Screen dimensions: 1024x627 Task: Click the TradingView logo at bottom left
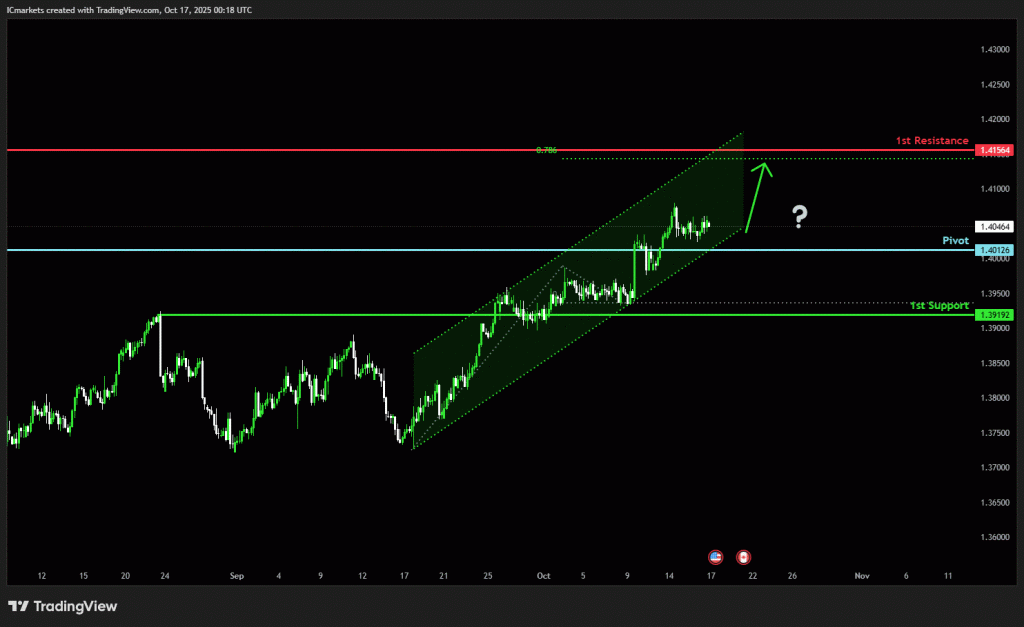(63, 606)
